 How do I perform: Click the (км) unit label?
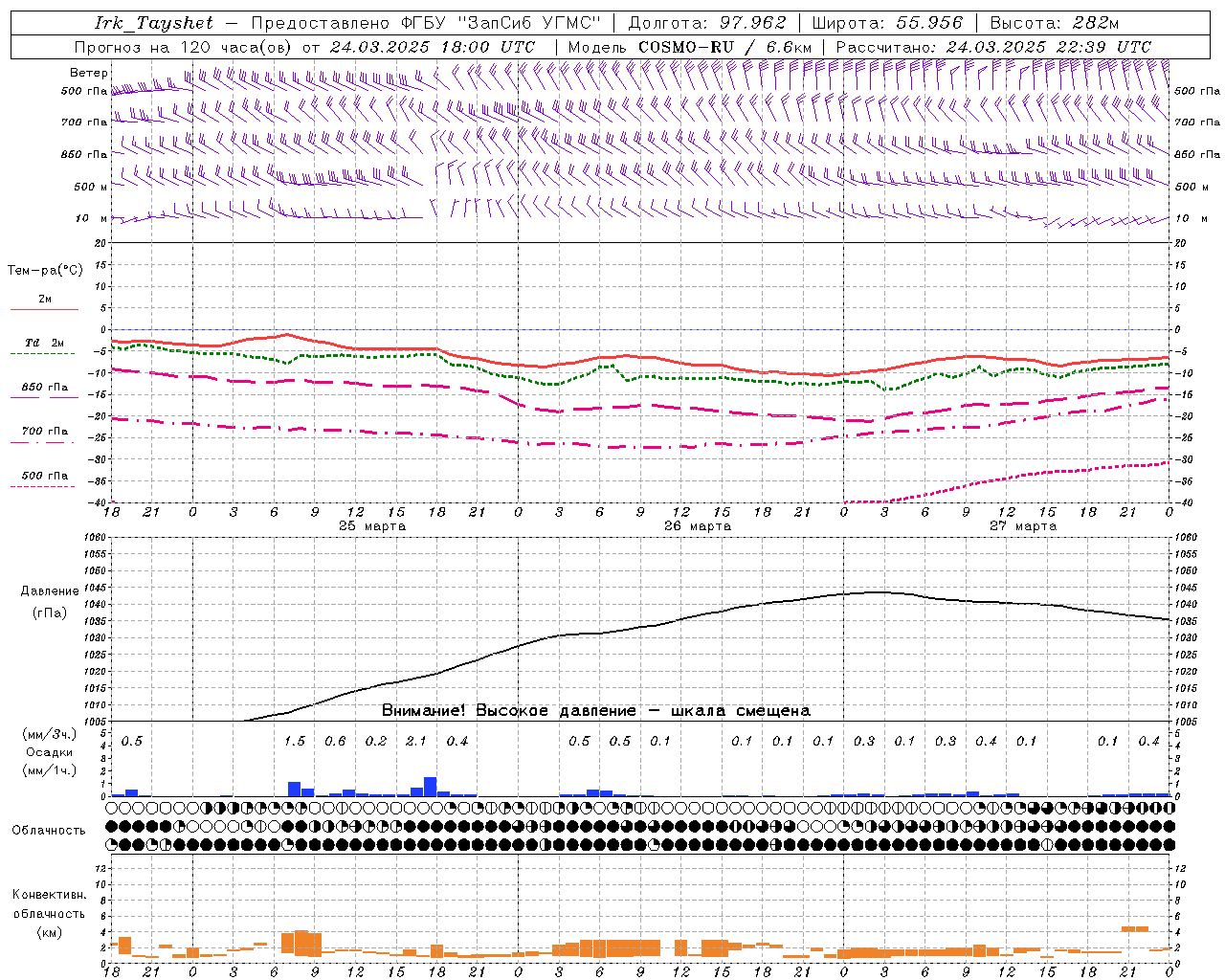(x=50, y=932)
